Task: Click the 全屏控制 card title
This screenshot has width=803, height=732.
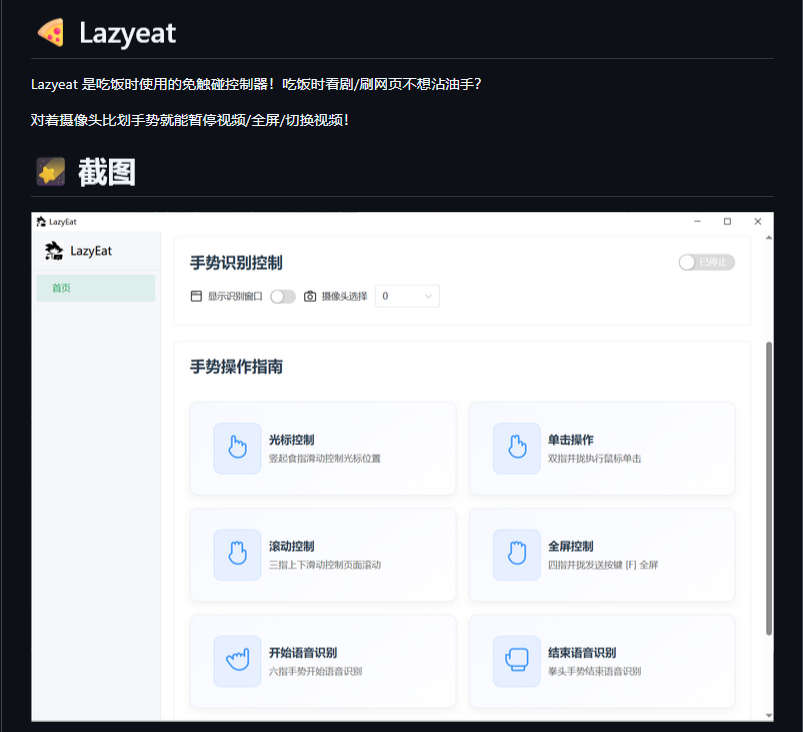Action: click(x=571, y=546)
